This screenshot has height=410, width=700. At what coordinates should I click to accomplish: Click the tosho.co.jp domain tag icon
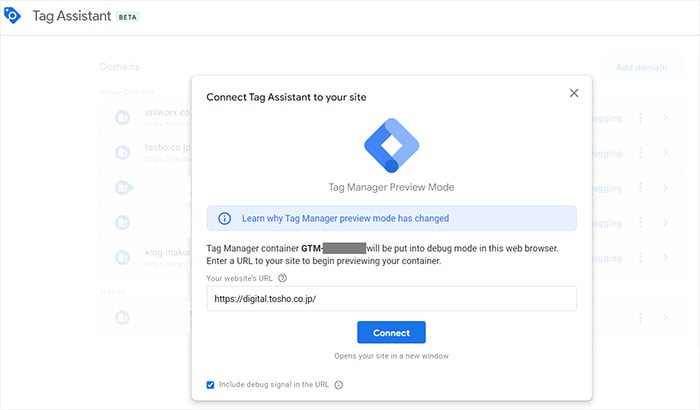122,153
